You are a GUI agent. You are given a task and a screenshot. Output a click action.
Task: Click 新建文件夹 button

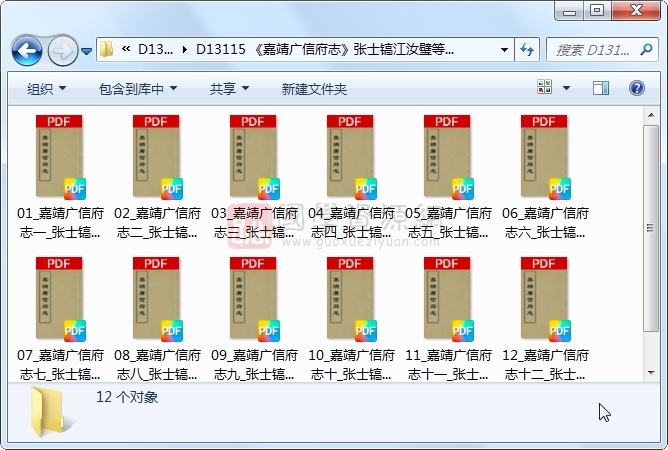pos(314,89)
